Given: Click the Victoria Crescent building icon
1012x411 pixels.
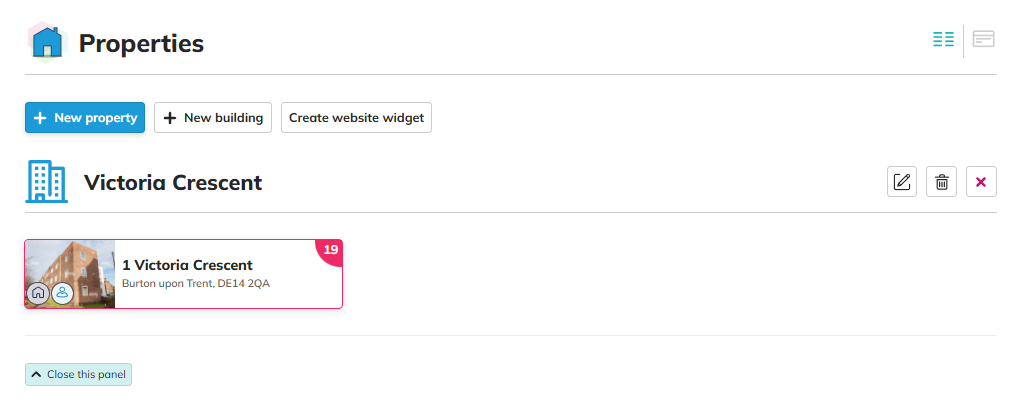Looking at the screenshot, I should (x=46, y=183).
